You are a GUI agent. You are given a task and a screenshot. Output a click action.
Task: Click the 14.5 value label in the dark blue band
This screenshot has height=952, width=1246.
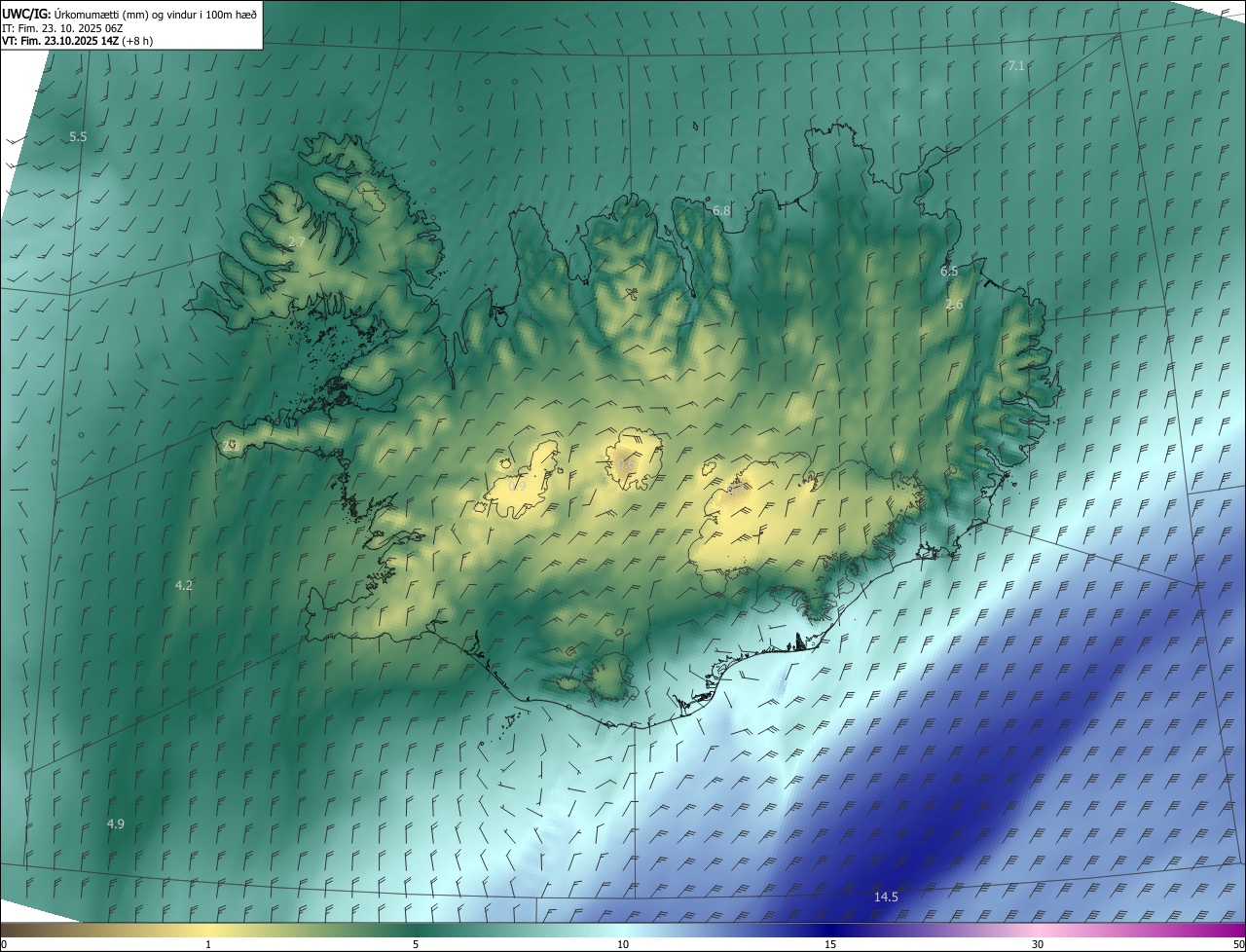(x=886, y=897)
